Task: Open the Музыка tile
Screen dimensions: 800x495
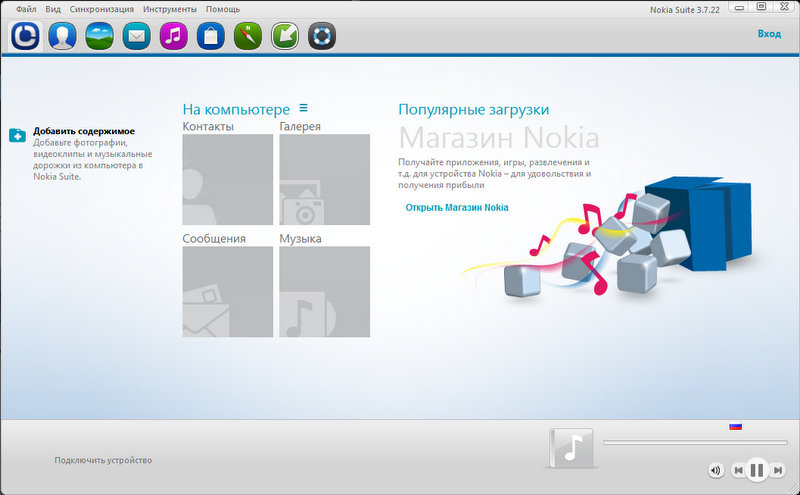Action: tap(324, 291)
